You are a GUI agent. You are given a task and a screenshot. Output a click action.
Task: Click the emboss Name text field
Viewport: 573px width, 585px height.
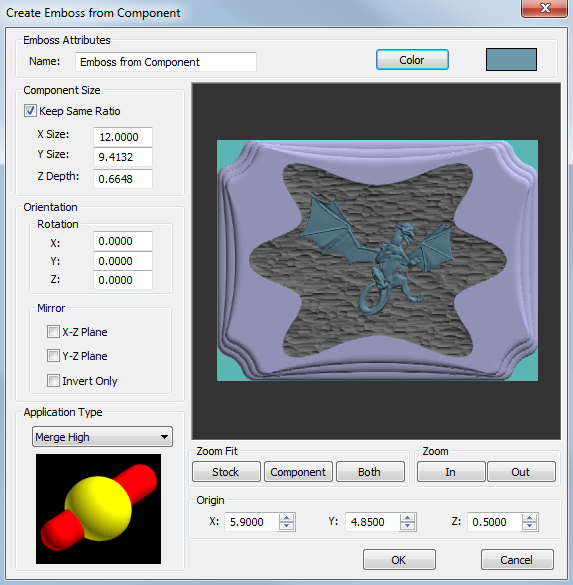(166, 62)
